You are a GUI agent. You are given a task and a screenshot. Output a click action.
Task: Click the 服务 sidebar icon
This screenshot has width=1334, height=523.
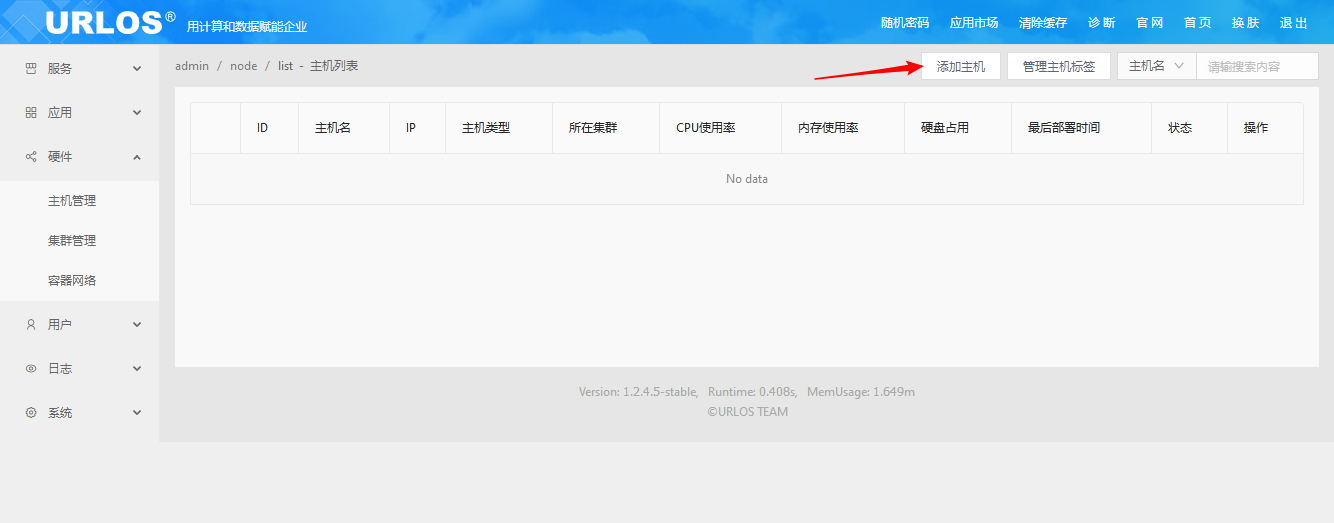click(x=31, y=69)
